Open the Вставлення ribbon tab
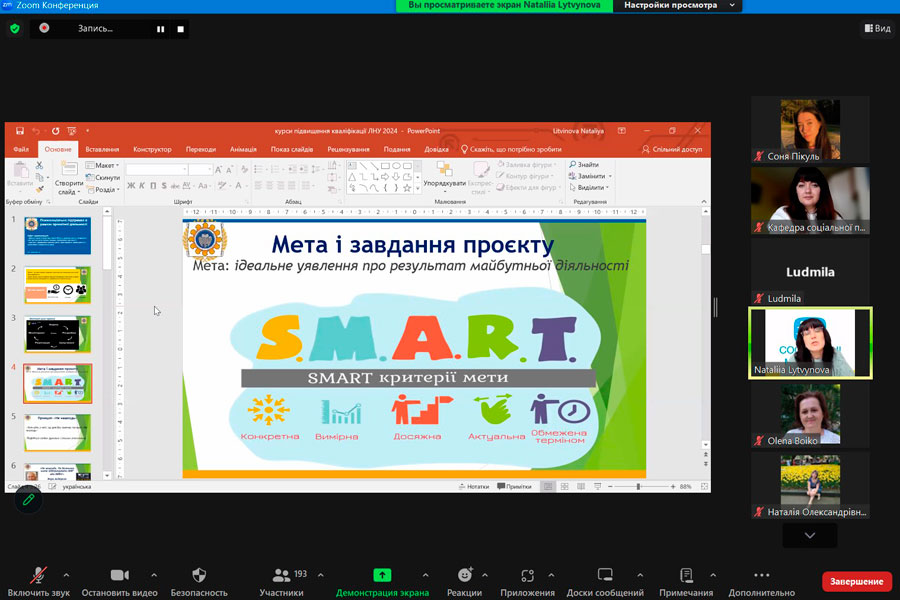The image size is (900, 600). coord(102,149)
